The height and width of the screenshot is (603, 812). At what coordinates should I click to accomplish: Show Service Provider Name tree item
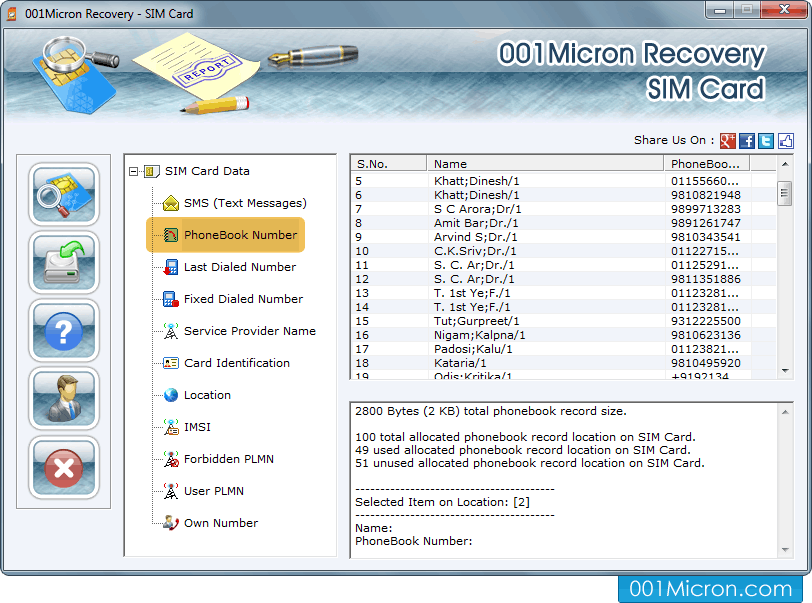250,331
